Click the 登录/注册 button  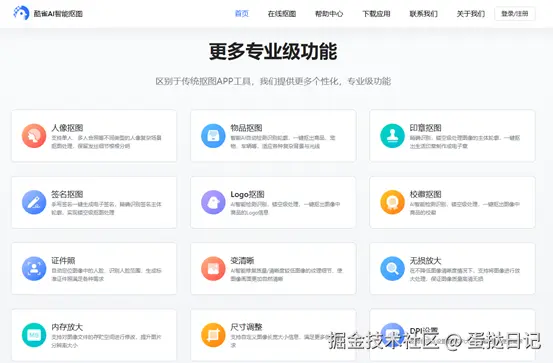click(x=515, y=14)
